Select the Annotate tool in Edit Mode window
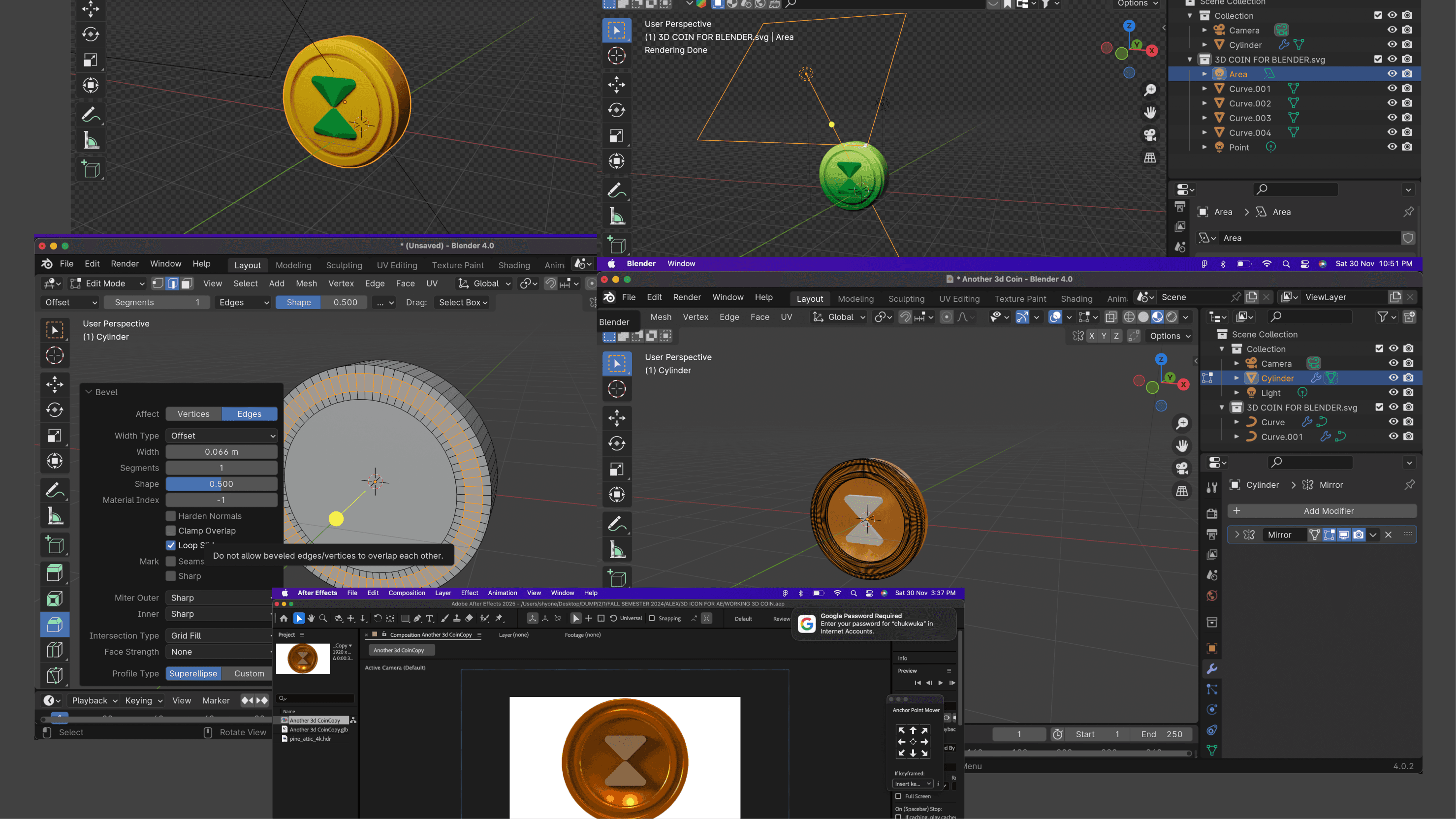The width and height of the screenshot is (1456, 819). pos(55,489)
